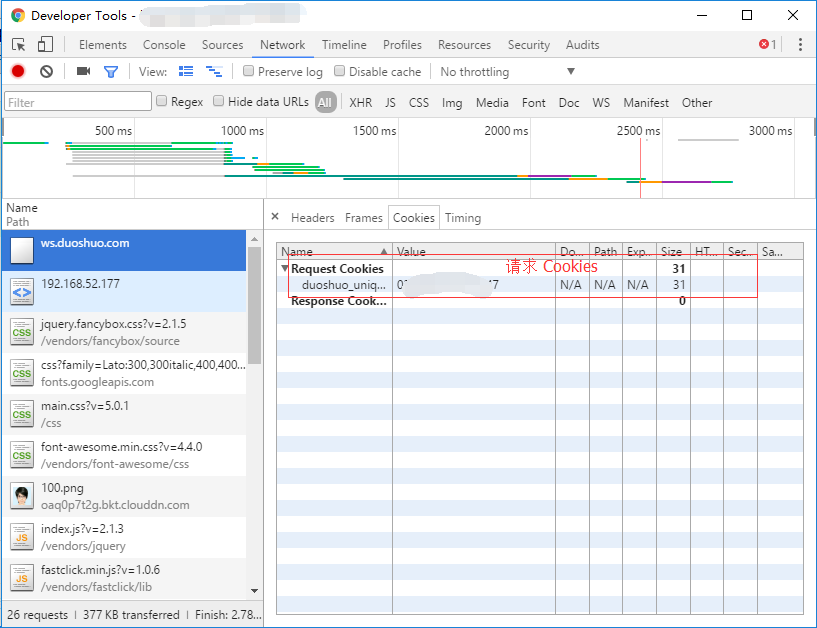Open the DevTools three-dot menu
Viewport: 817px width, 628px height.
click(x=800, y=45)
